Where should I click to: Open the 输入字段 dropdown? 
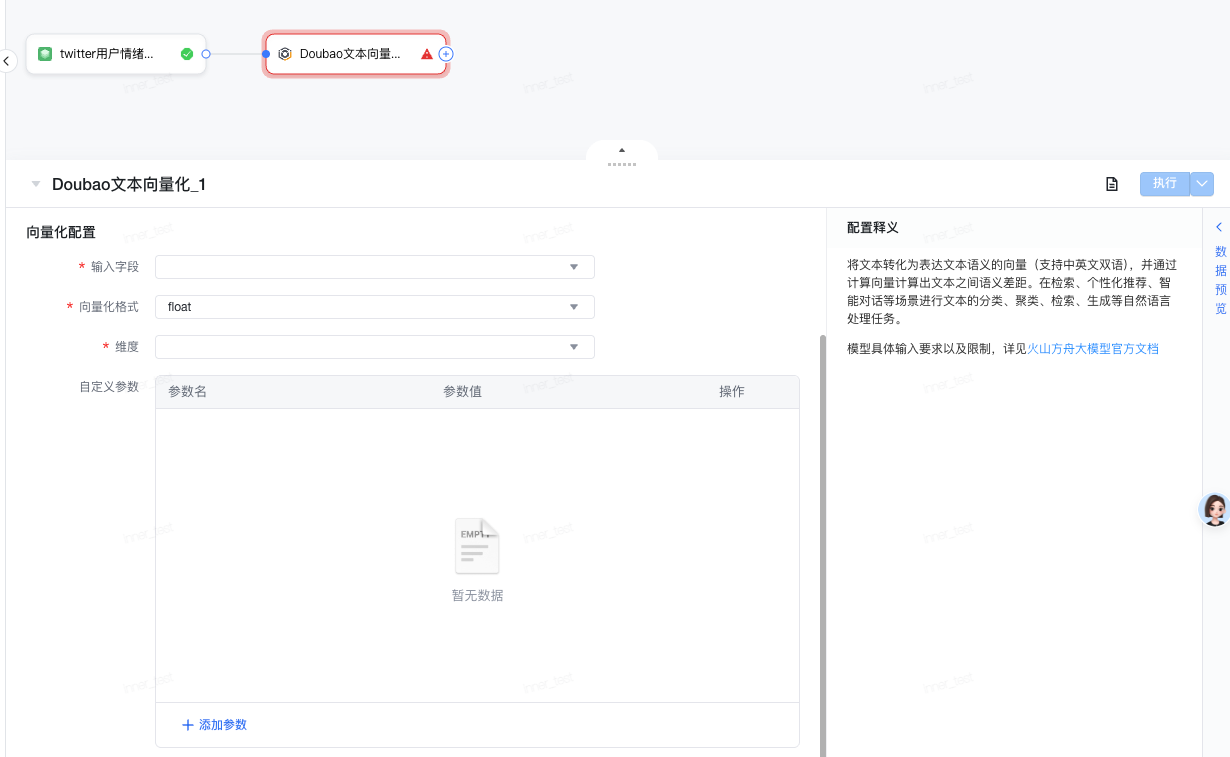[375, 267]
